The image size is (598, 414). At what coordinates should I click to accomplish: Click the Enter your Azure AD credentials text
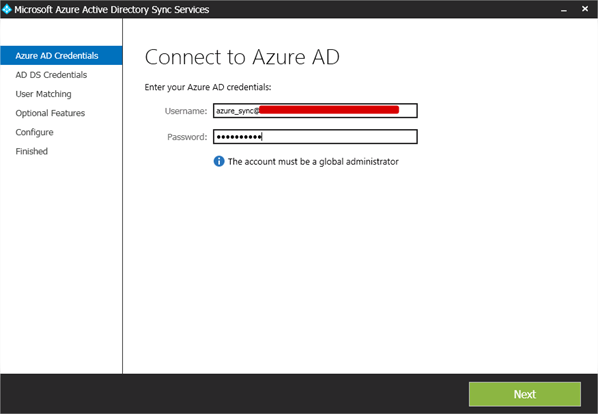[208, 87]
